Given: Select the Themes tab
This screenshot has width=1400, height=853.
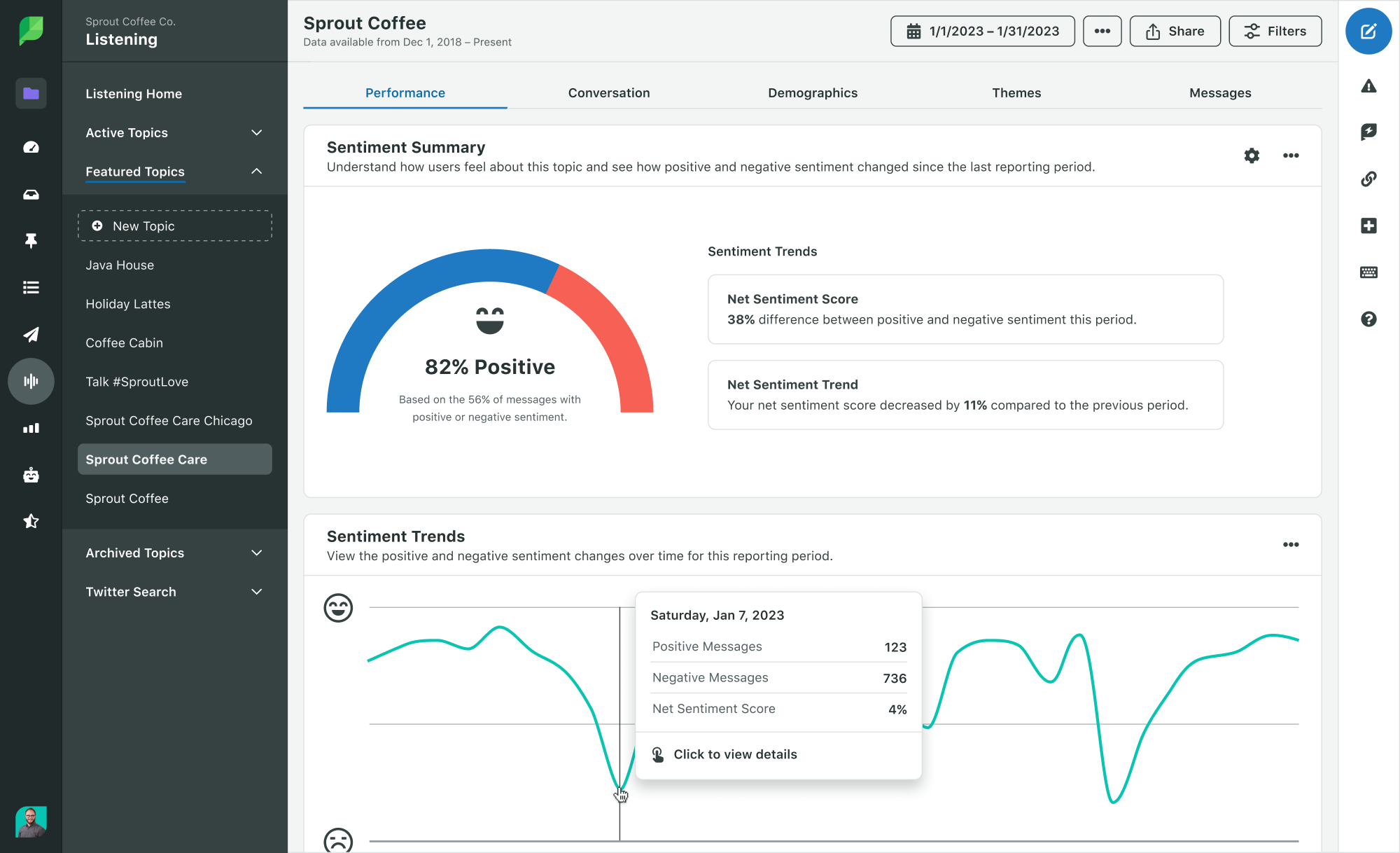Looking at the screenshot, I should [1016, 93].
